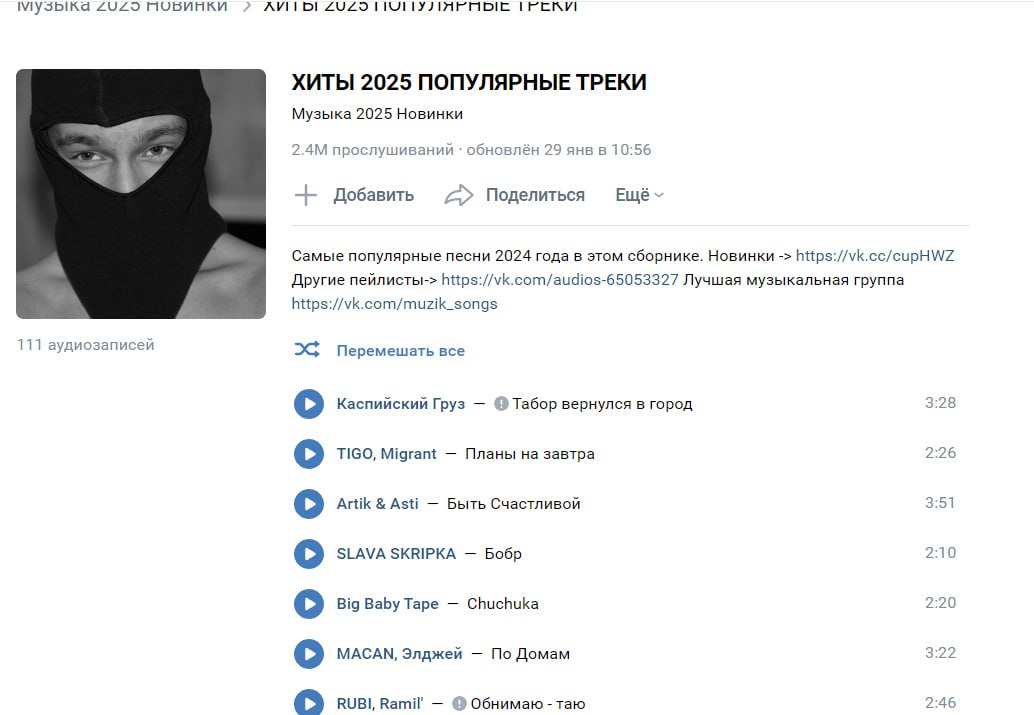Go to Музыка 2025 Новинки breadcrumb
The image size is (1034, 715).
click(122, 7)
